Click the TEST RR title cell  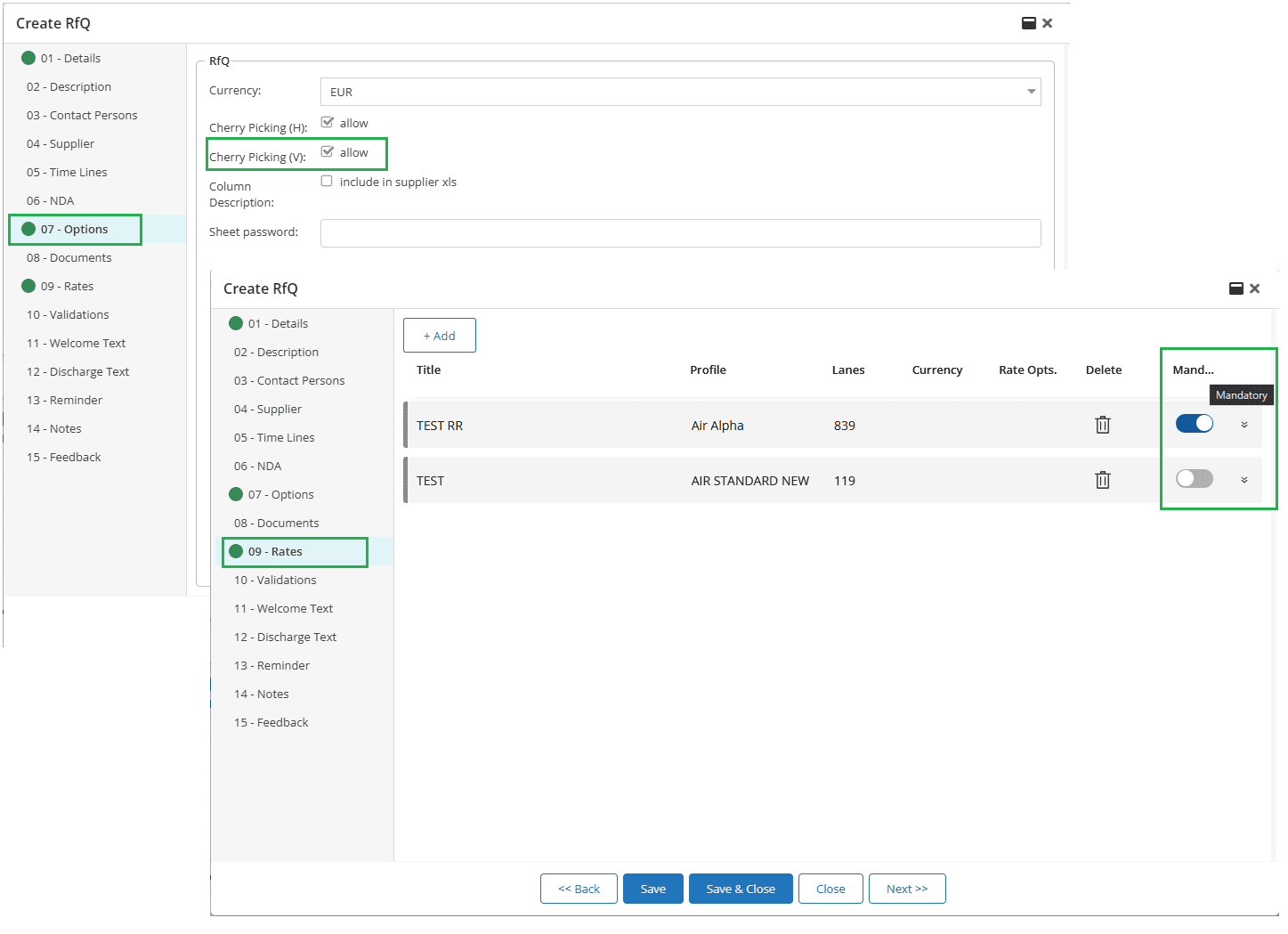click(440, 426)
